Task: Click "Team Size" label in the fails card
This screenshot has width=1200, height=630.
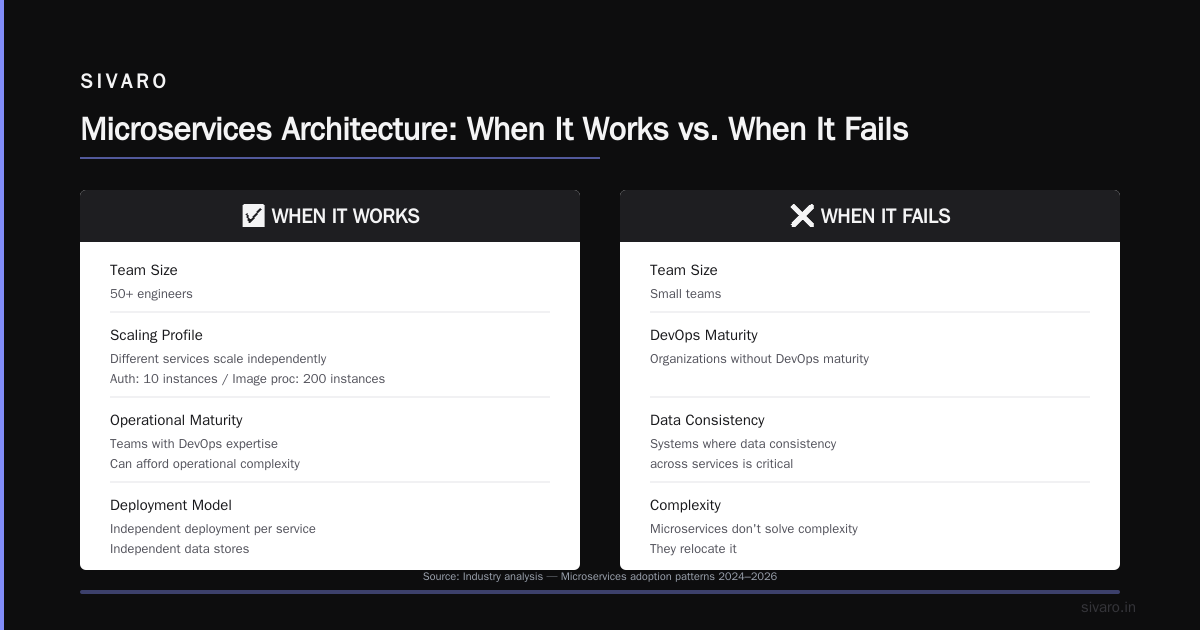Action: pos(684,270)
